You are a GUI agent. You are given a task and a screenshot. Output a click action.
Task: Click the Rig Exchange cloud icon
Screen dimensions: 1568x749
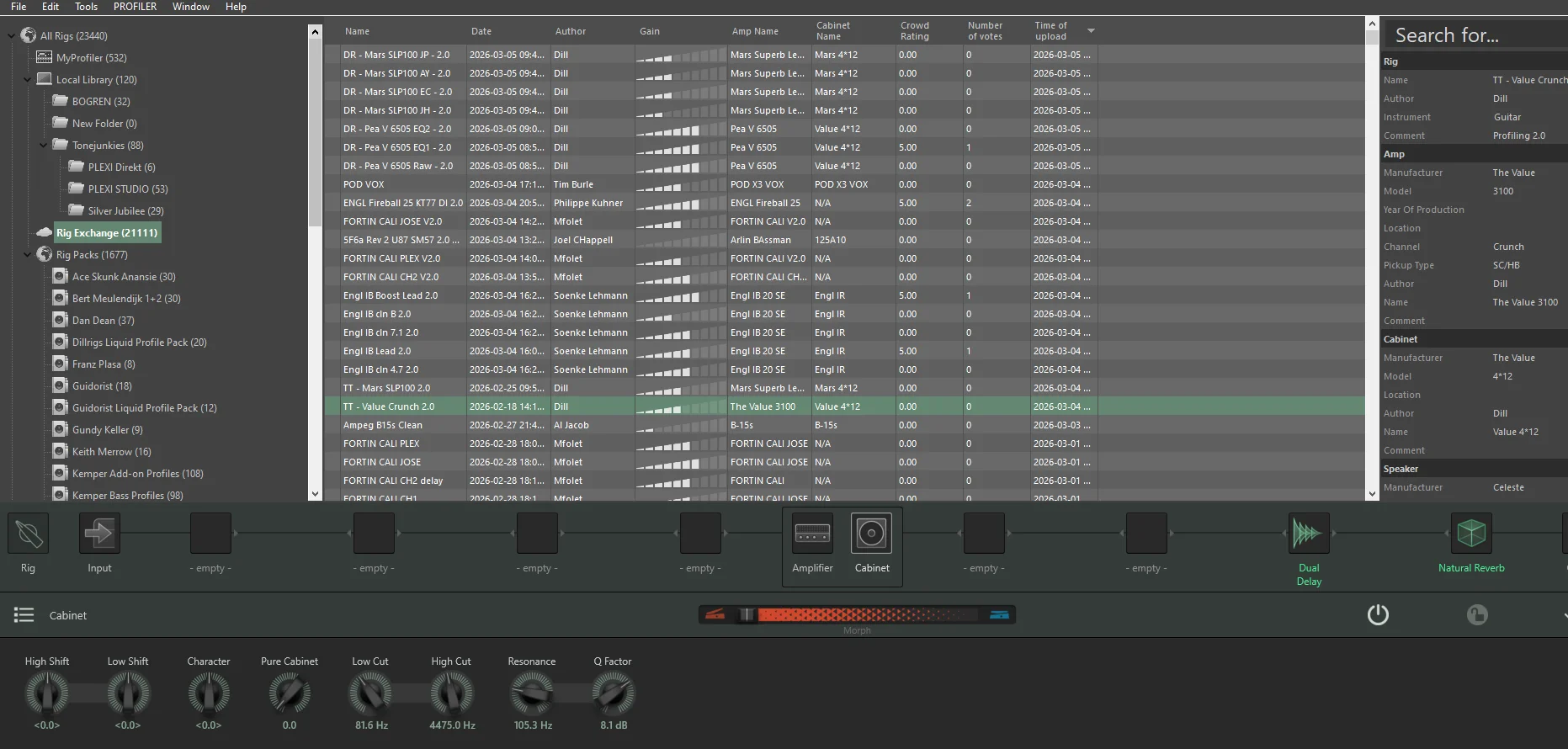tap(44, 232)
